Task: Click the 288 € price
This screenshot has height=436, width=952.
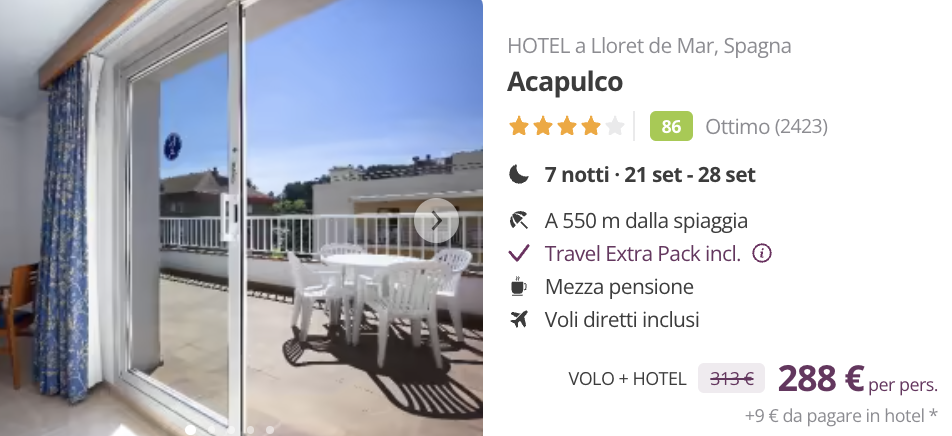Action: click(820, 378)
